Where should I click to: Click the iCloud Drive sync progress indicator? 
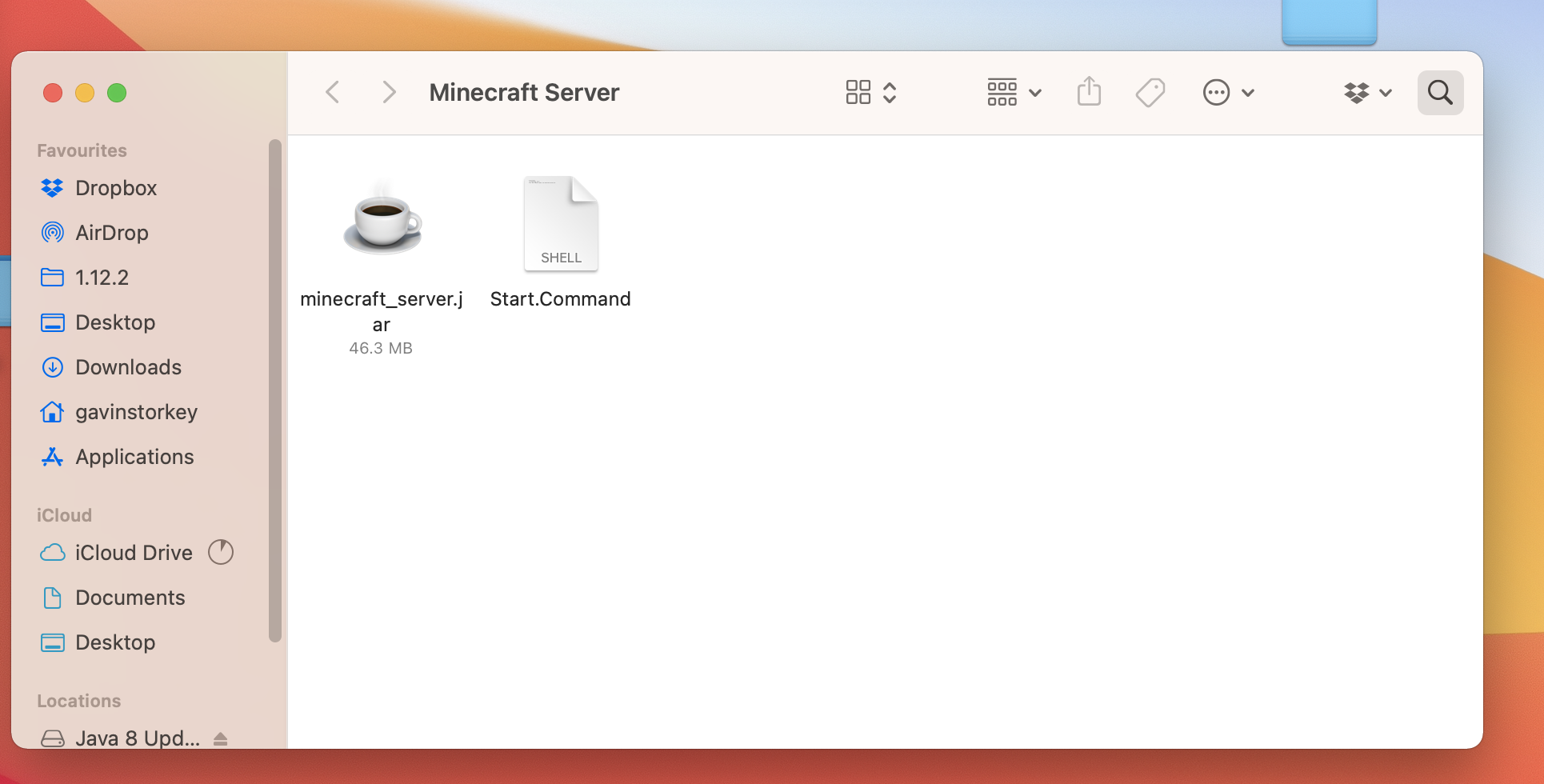coord(221,552)
